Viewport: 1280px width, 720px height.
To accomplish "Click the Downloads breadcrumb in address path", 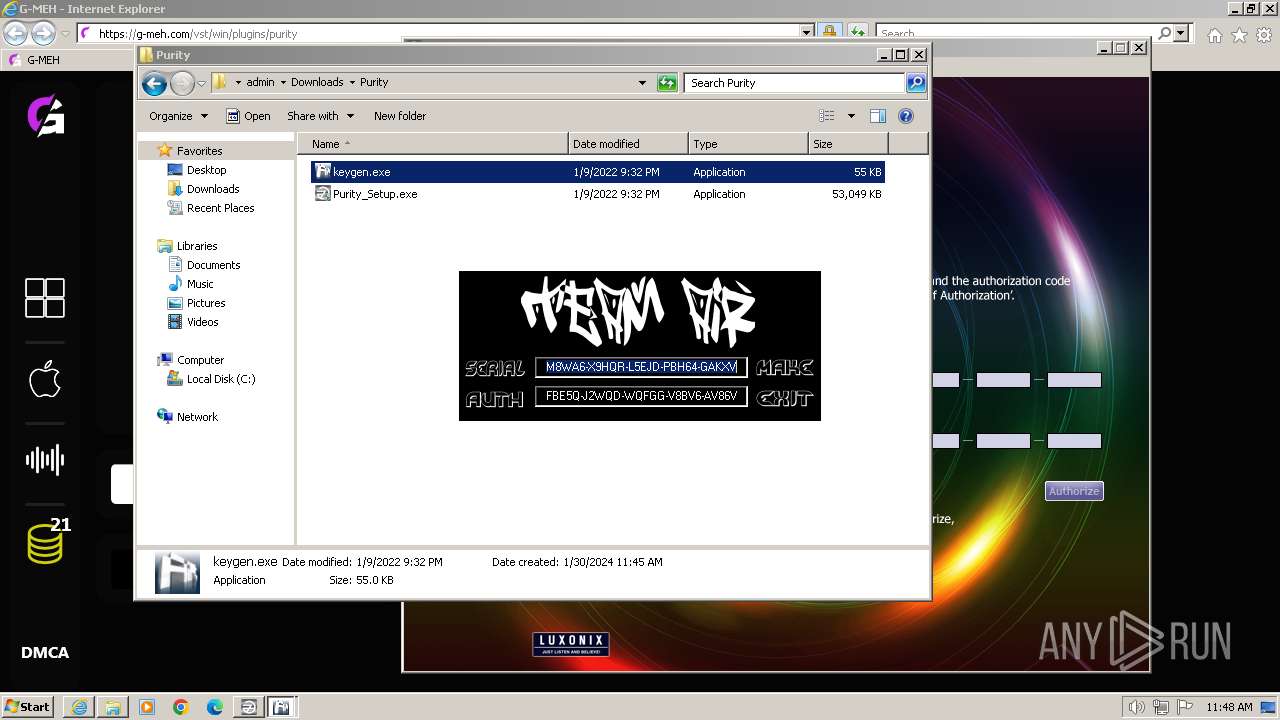I will (x=317, y=83).
